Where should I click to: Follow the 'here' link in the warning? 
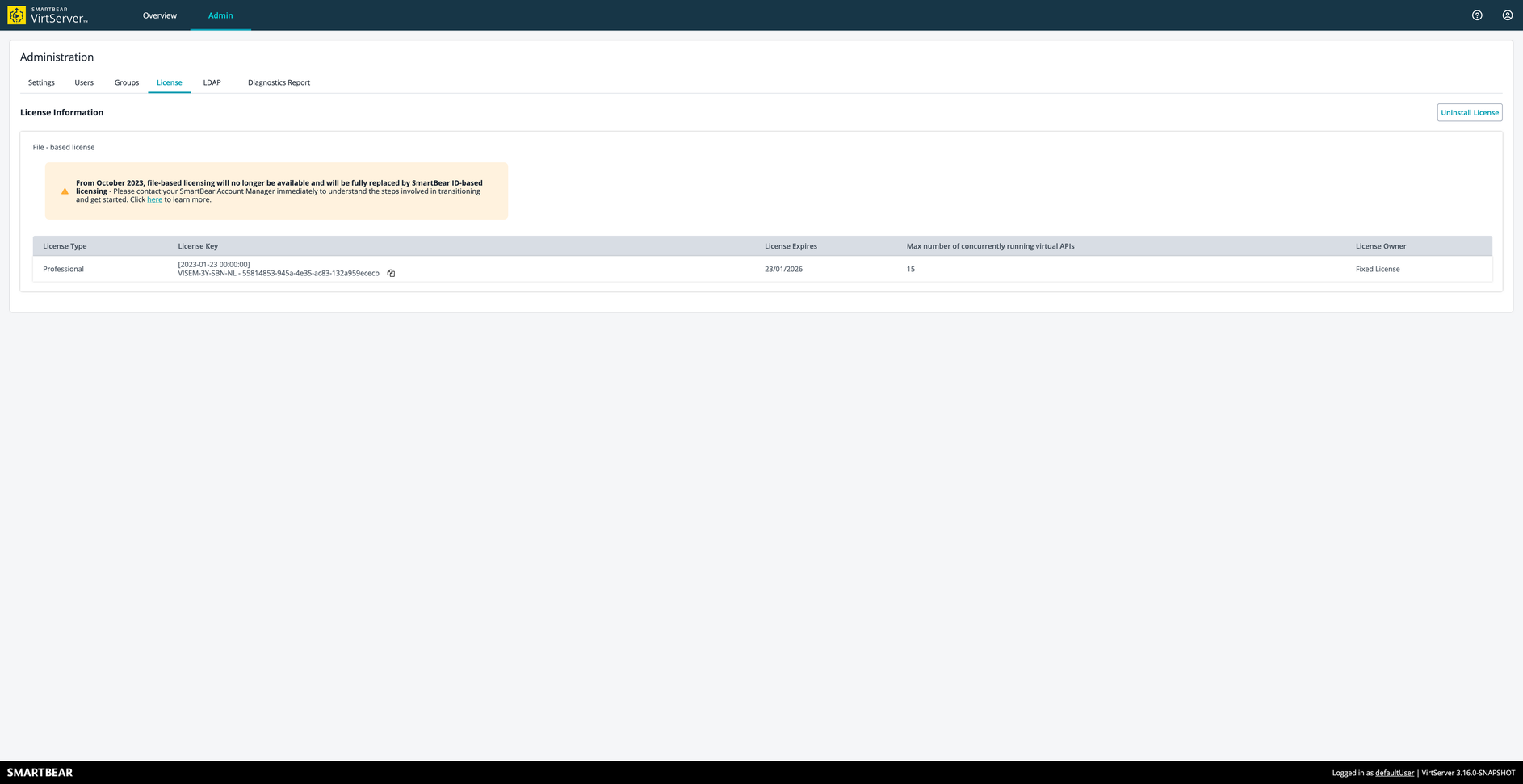point(154,199)
